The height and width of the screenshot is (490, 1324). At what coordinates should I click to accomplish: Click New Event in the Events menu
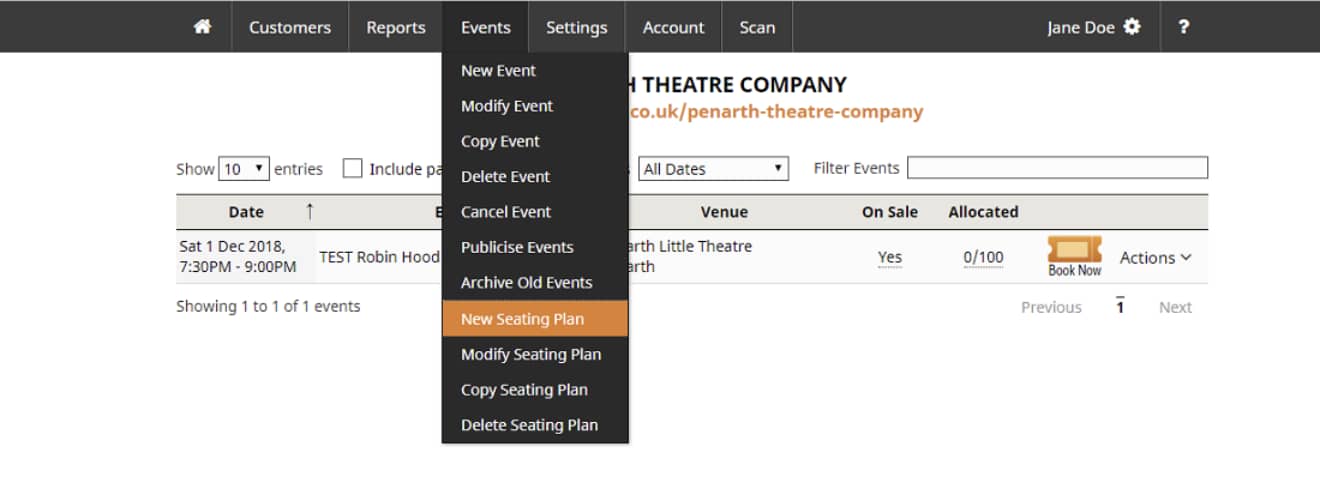498,71
